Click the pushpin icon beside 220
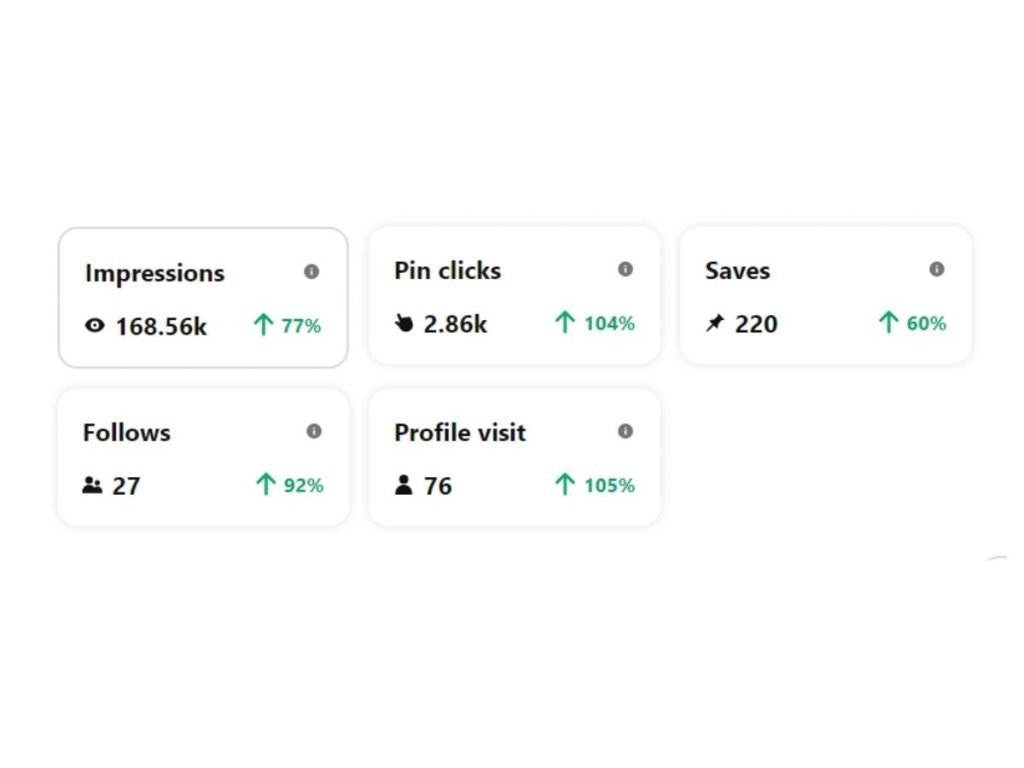 tap(715, 323)
